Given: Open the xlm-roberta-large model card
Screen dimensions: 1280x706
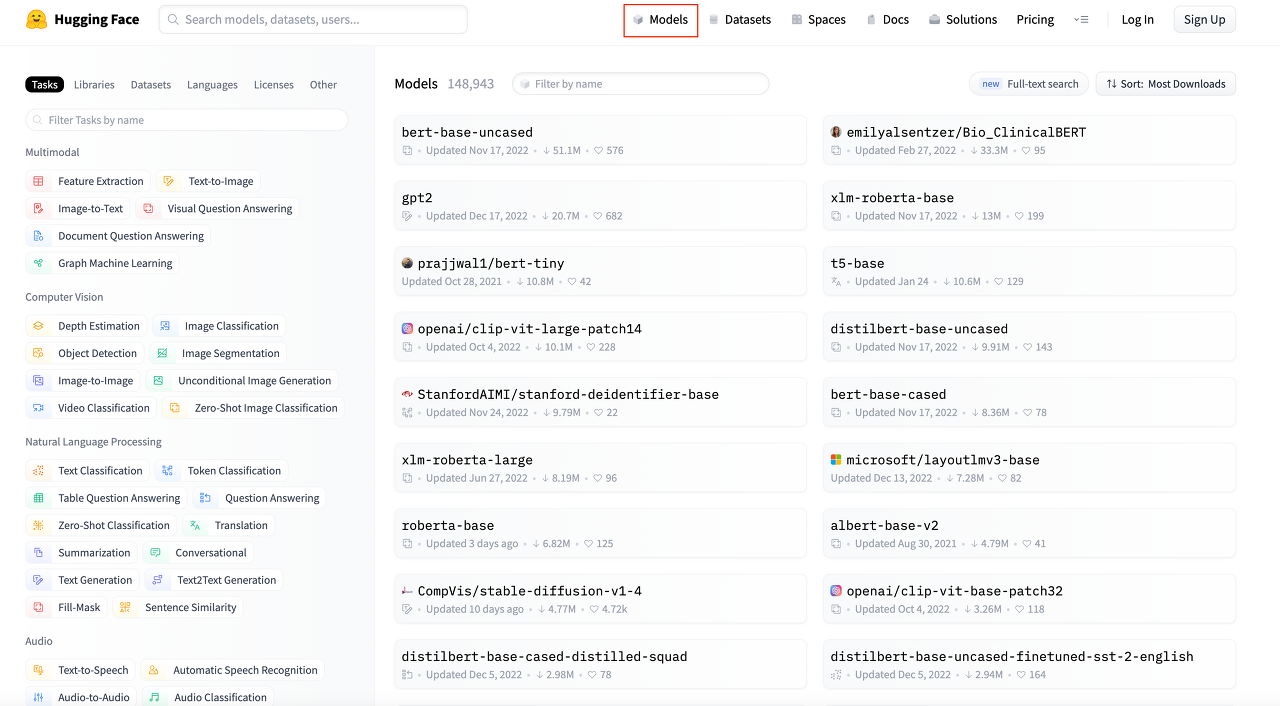Looking at the screenshot, I should click(600, 468).
